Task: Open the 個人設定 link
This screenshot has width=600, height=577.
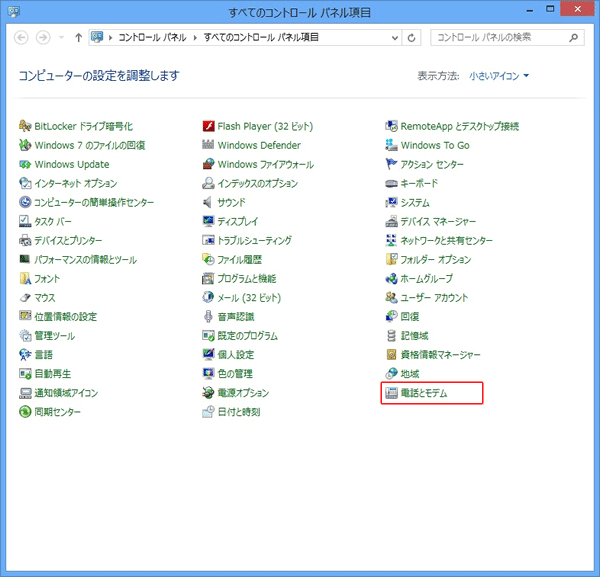Action: pyautogui.click(x=236, y=354)
